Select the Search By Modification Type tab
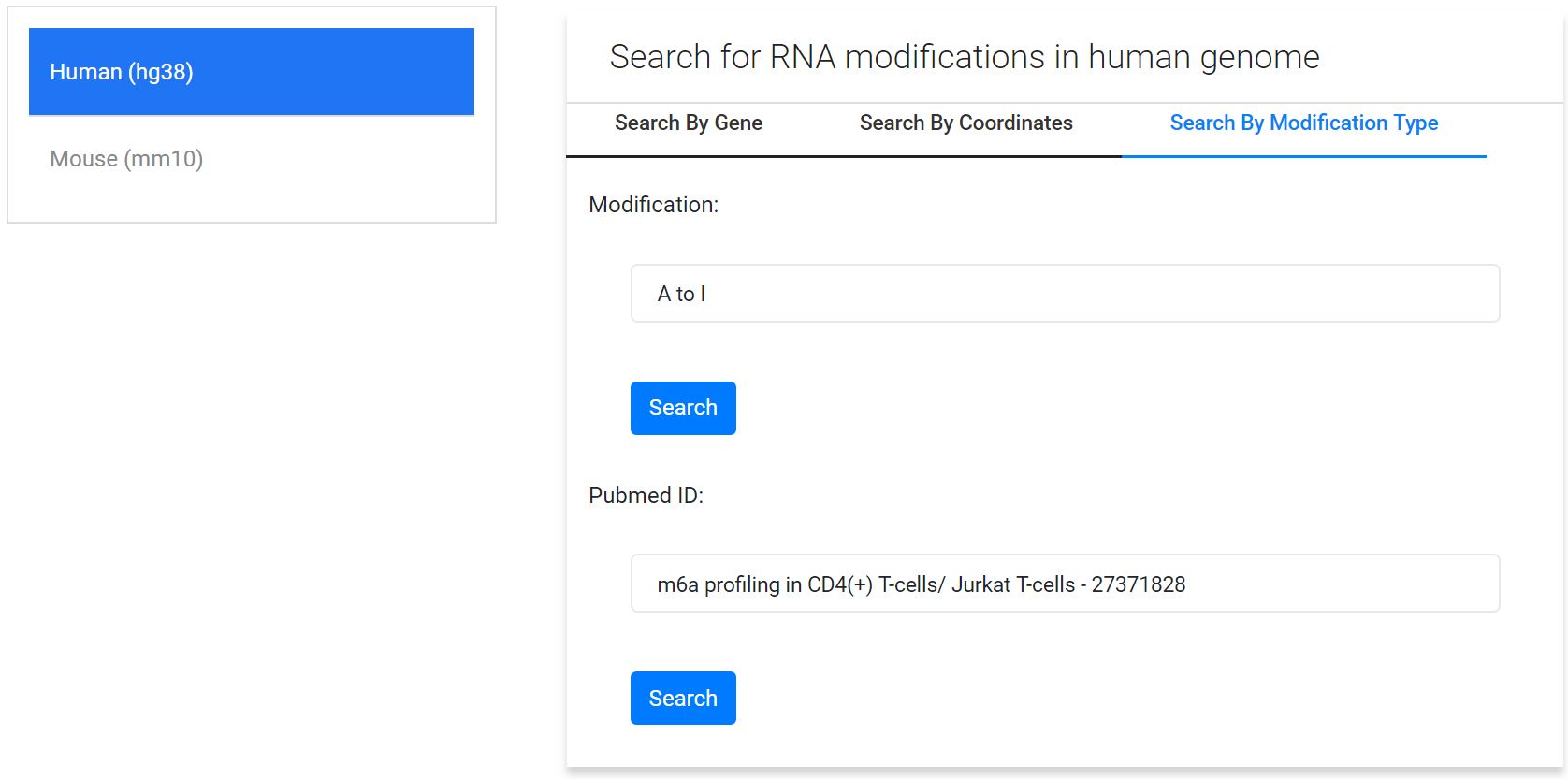Image resolution: width=1568 pixels, height=779 pixels. (x=1303, y=123)
